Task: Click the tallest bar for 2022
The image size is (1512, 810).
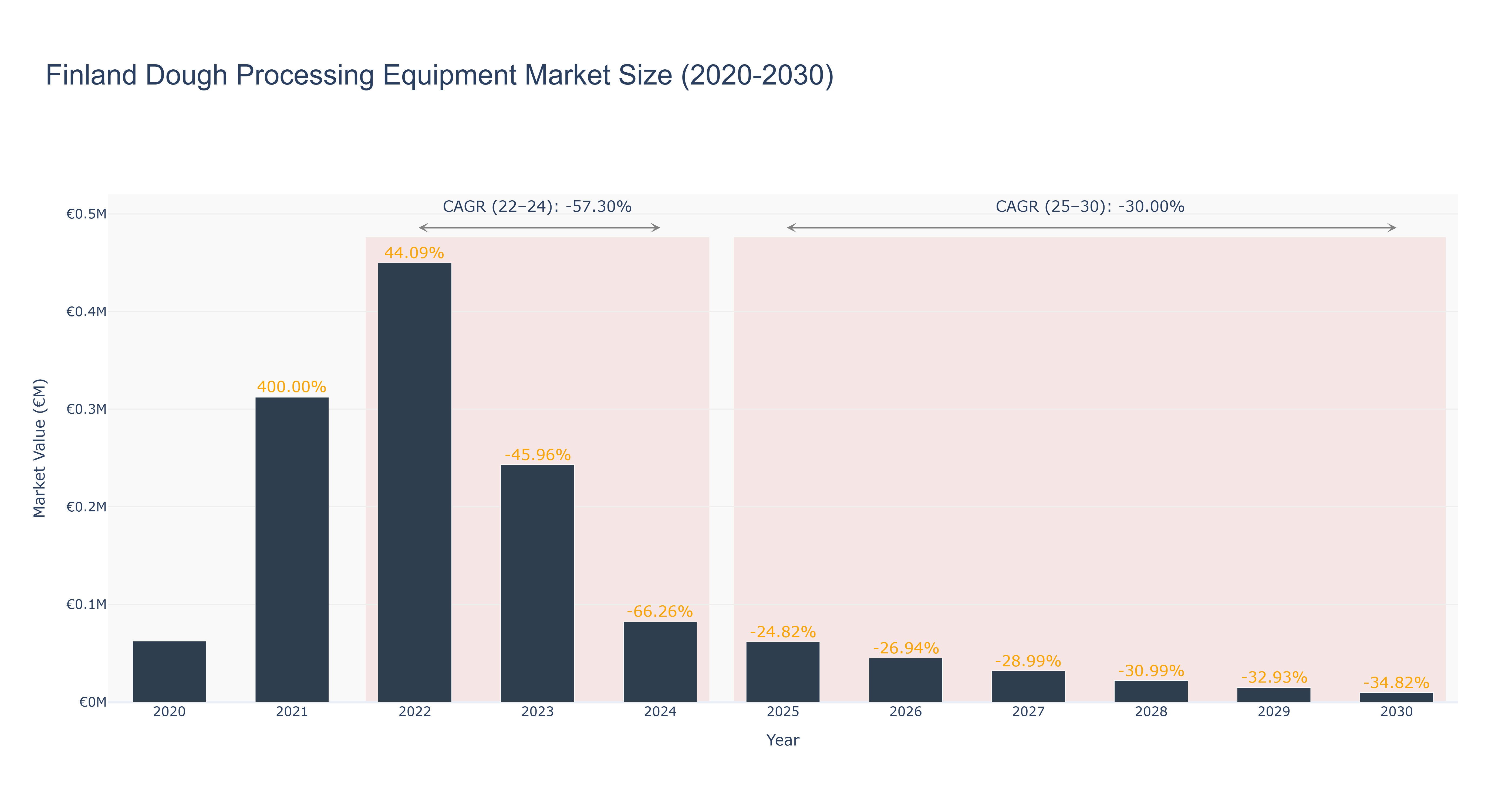Action: [414, 482]
